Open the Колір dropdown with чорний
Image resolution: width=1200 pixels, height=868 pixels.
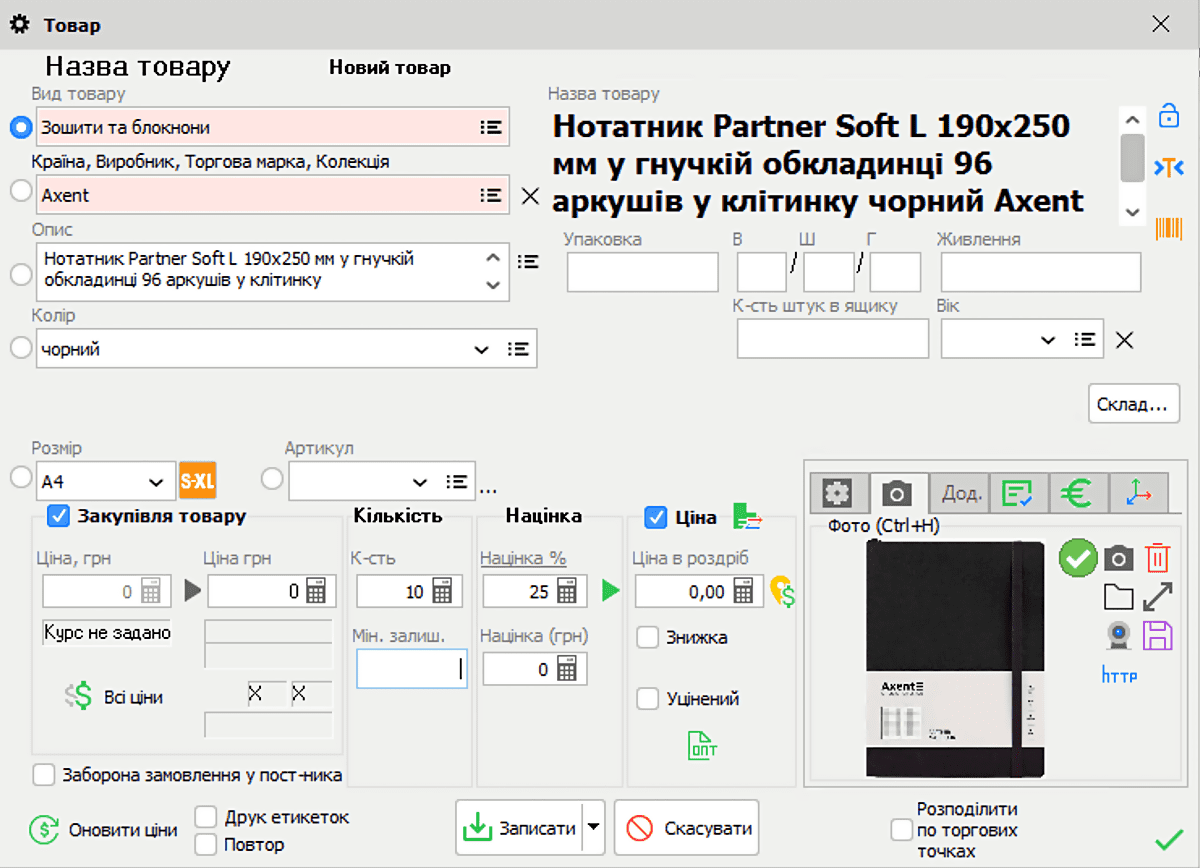481,349
